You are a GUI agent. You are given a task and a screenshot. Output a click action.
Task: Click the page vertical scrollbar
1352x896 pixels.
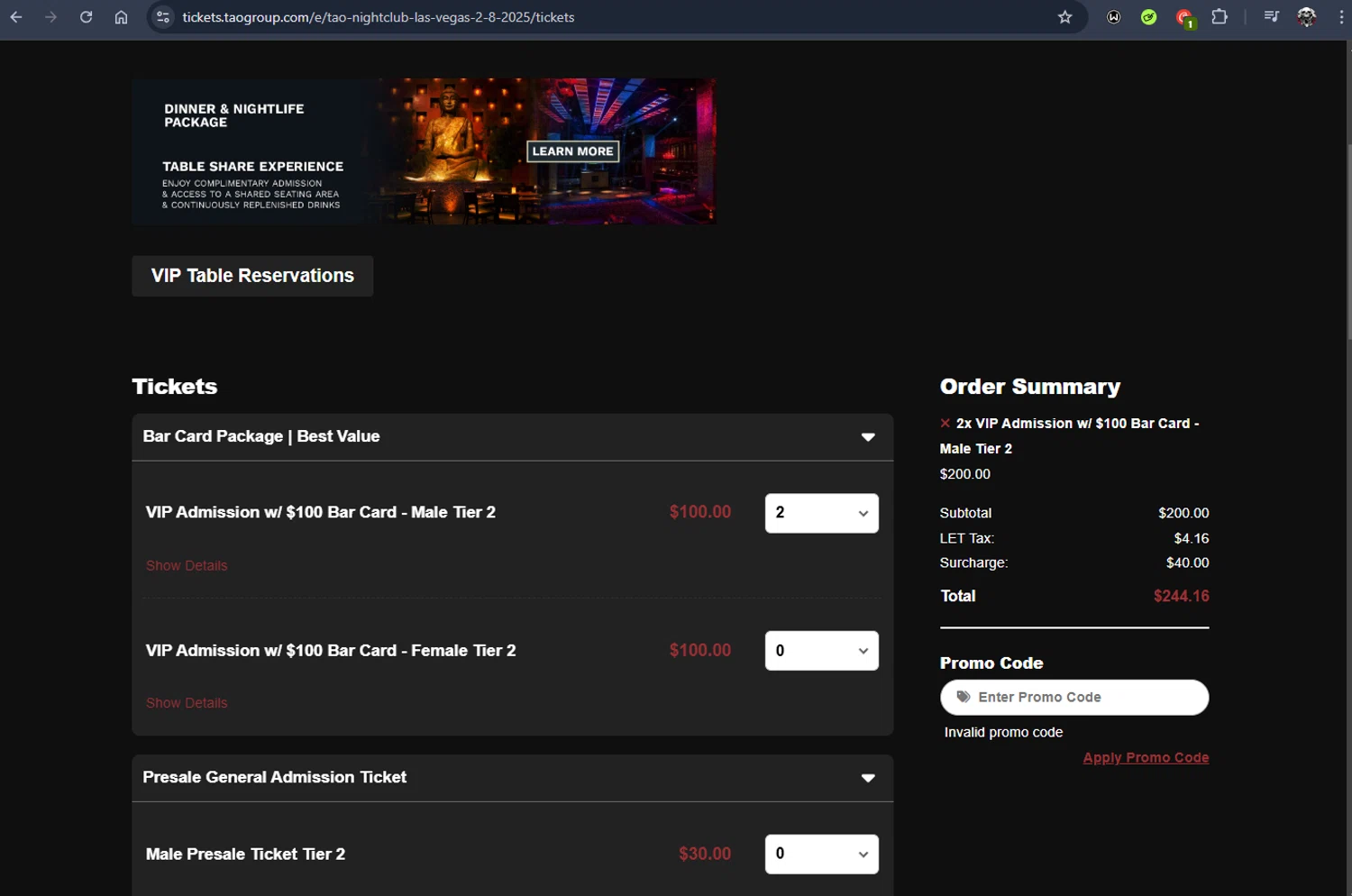click(1348, 243)
